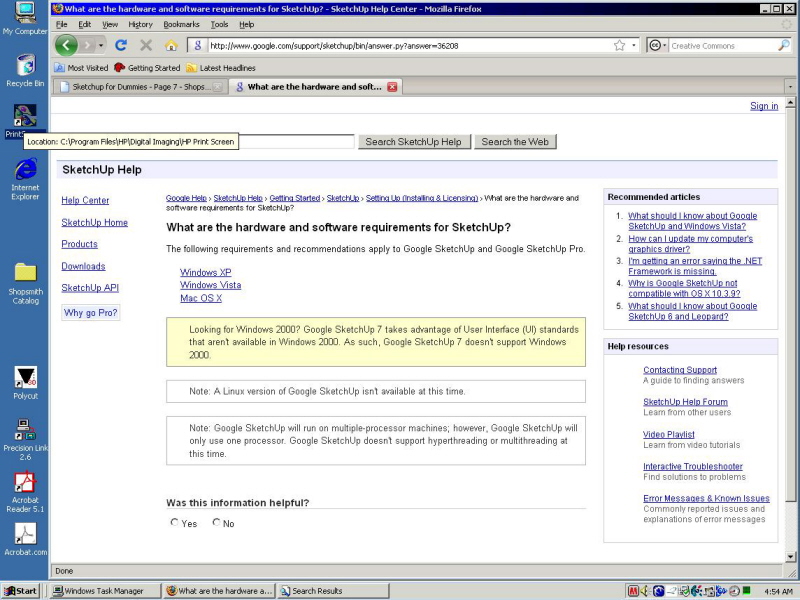Click the system clock showing 4:54 AM
This screenshot has width=800, height=600.
click(x=778, y=591)
